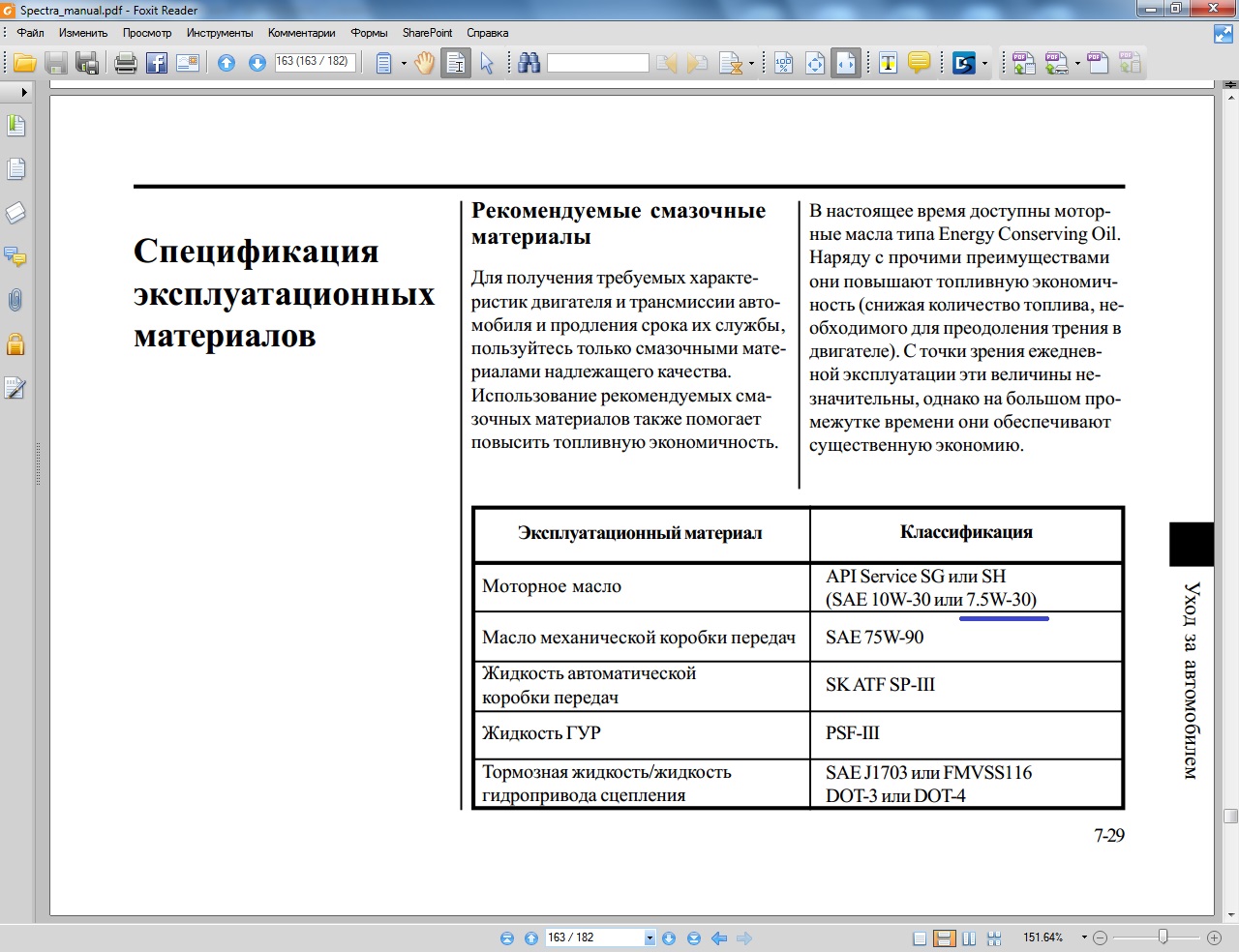The height and width of the screenshot is (952, 1239).
Task: Click the Find Next icon
Action: [x=697, y=64]
